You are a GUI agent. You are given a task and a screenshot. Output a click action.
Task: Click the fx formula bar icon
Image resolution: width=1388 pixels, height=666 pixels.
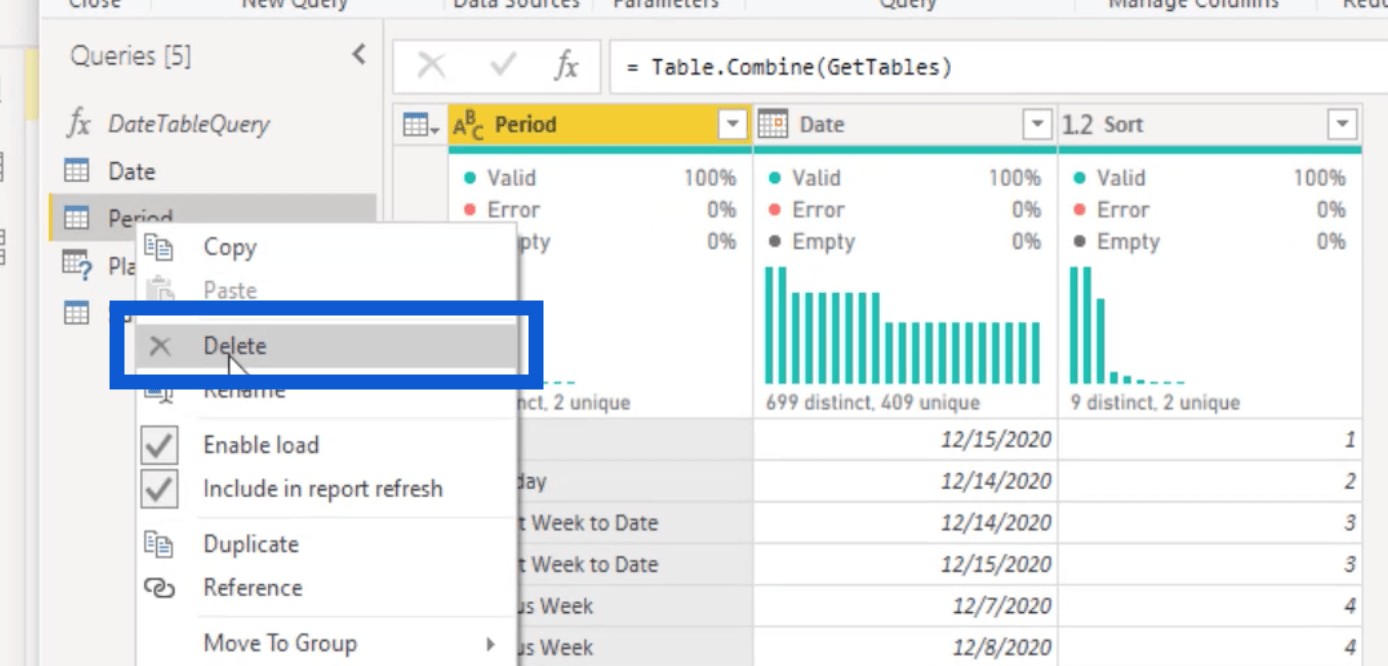(x=566, y=66)
